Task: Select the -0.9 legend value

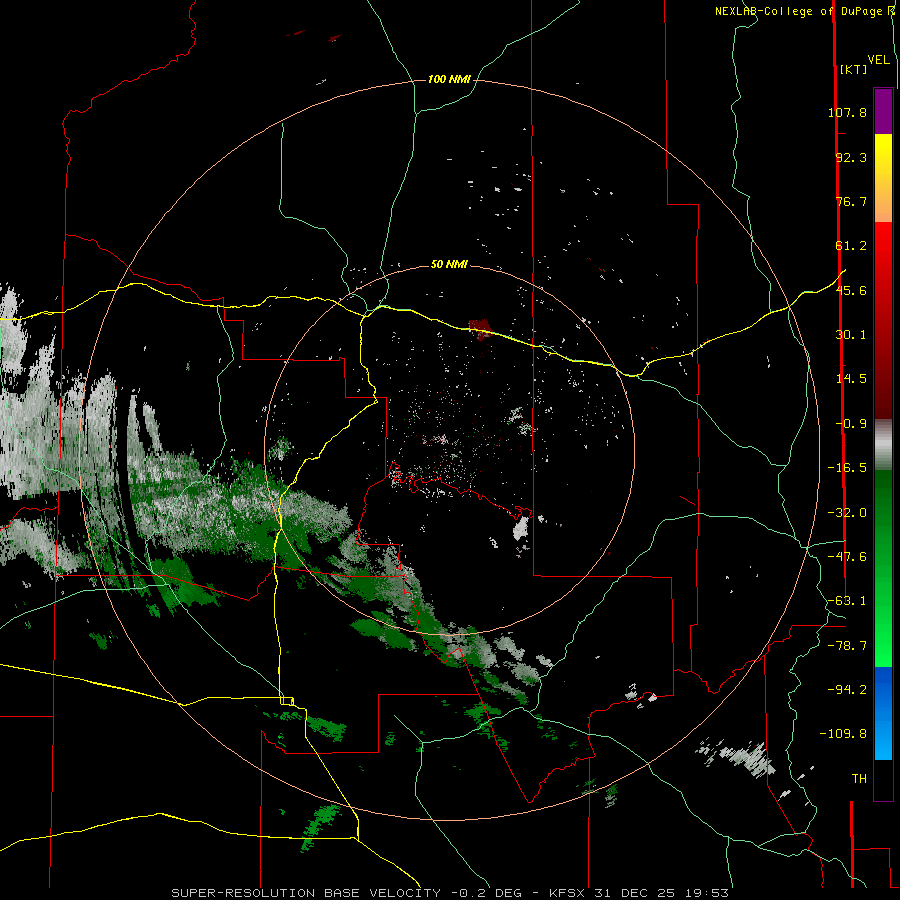Action: [x=851, y=424]
